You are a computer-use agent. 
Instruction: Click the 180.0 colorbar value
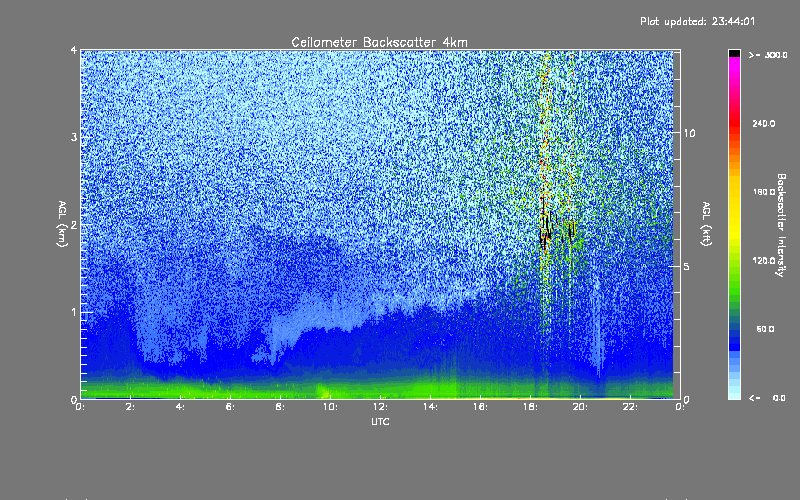point(764,192)
